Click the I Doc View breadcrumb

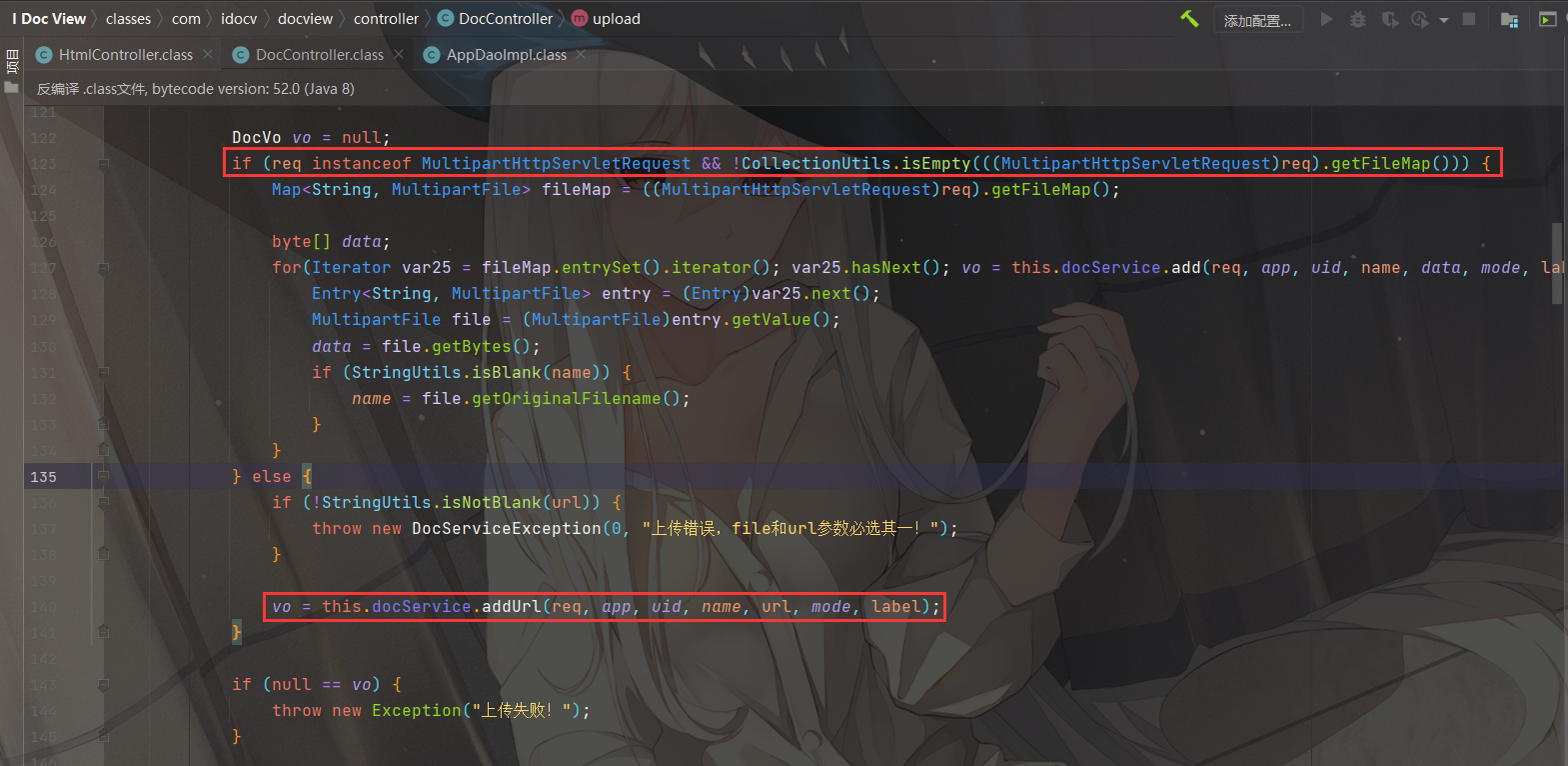(x=49, y=18)
